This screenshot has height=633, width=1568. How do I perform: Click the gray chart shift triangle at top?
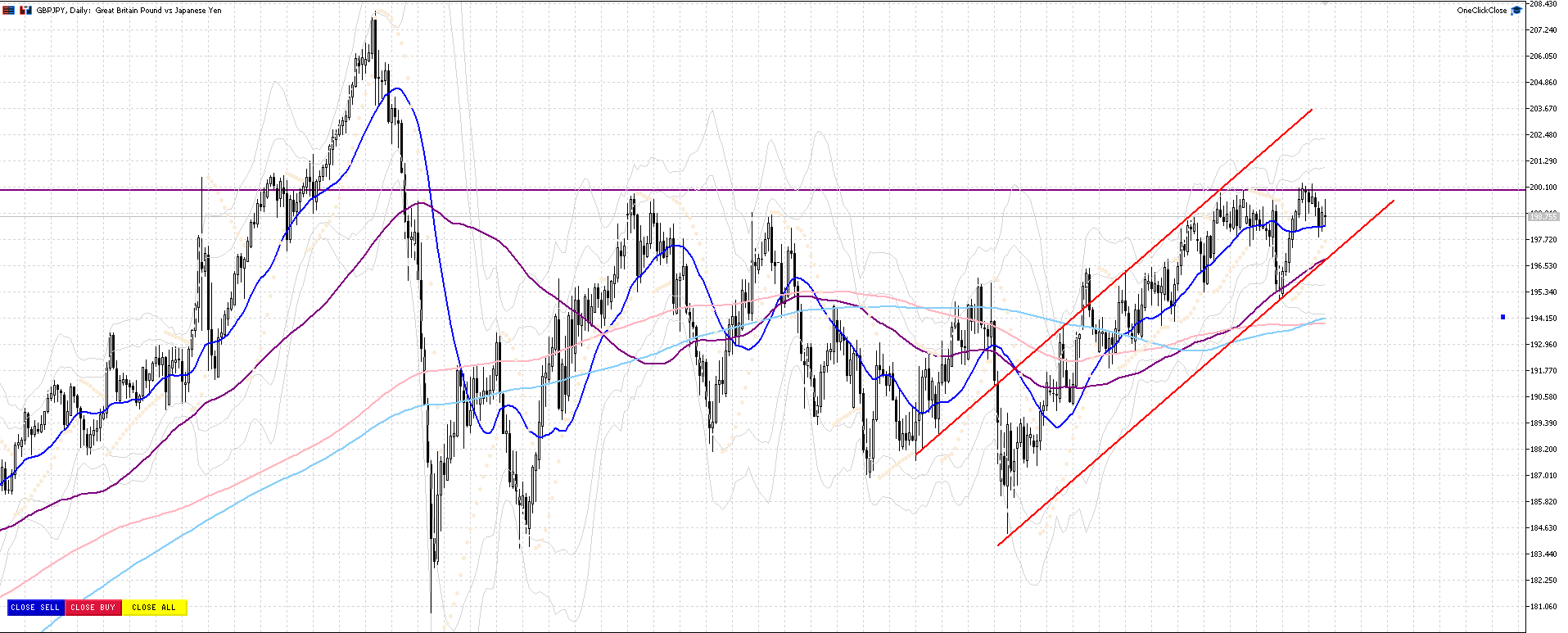pos(1324,4)
